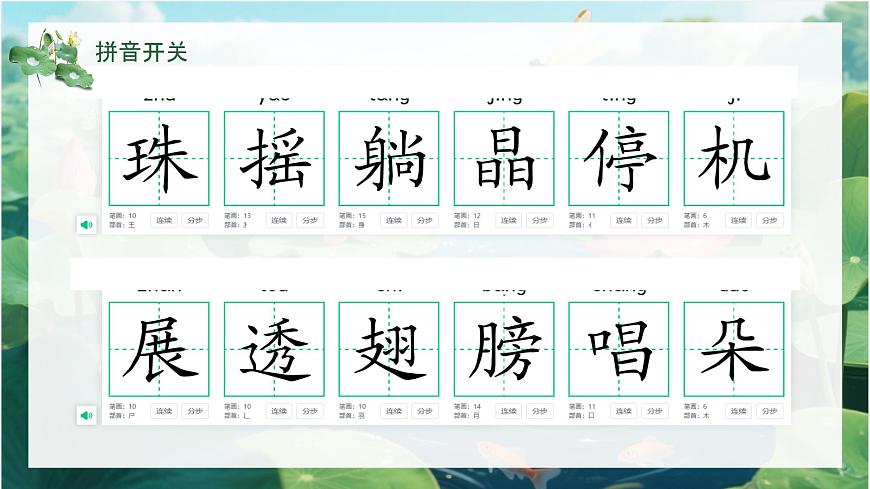Click the 笔画: 15 stroke count text
Image resolution: width=870 pixels, height=489 pixels.
tap(352, 215)
